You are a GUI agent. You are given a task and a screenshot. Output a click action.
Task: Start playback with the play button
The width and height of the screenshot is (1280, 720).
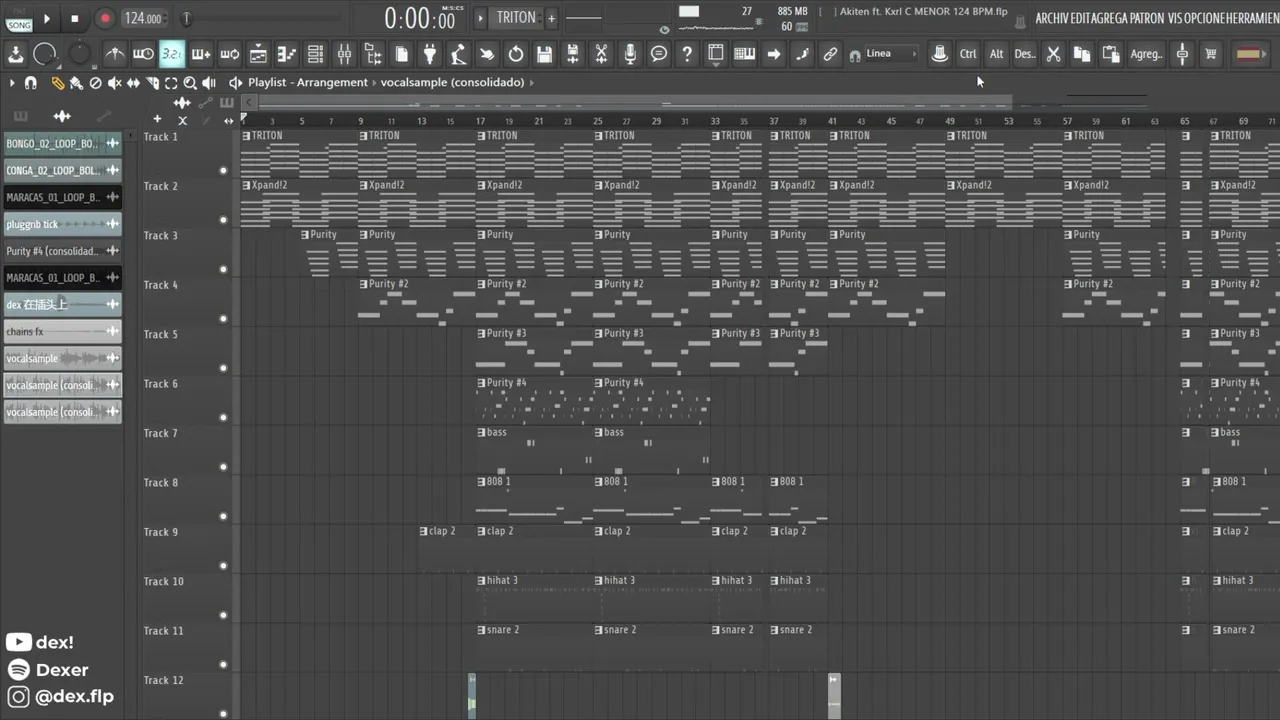[46, 18]
